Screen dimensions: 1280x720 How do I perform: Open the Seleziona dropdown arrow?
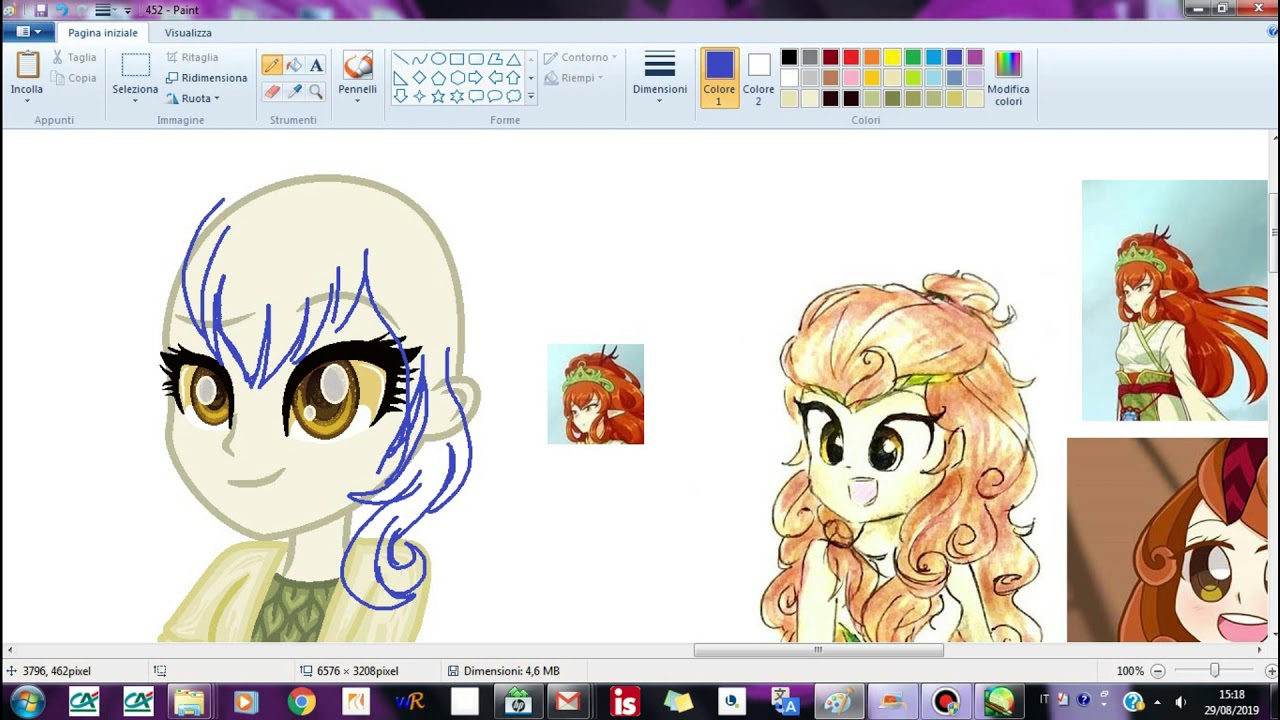(135, 100)
